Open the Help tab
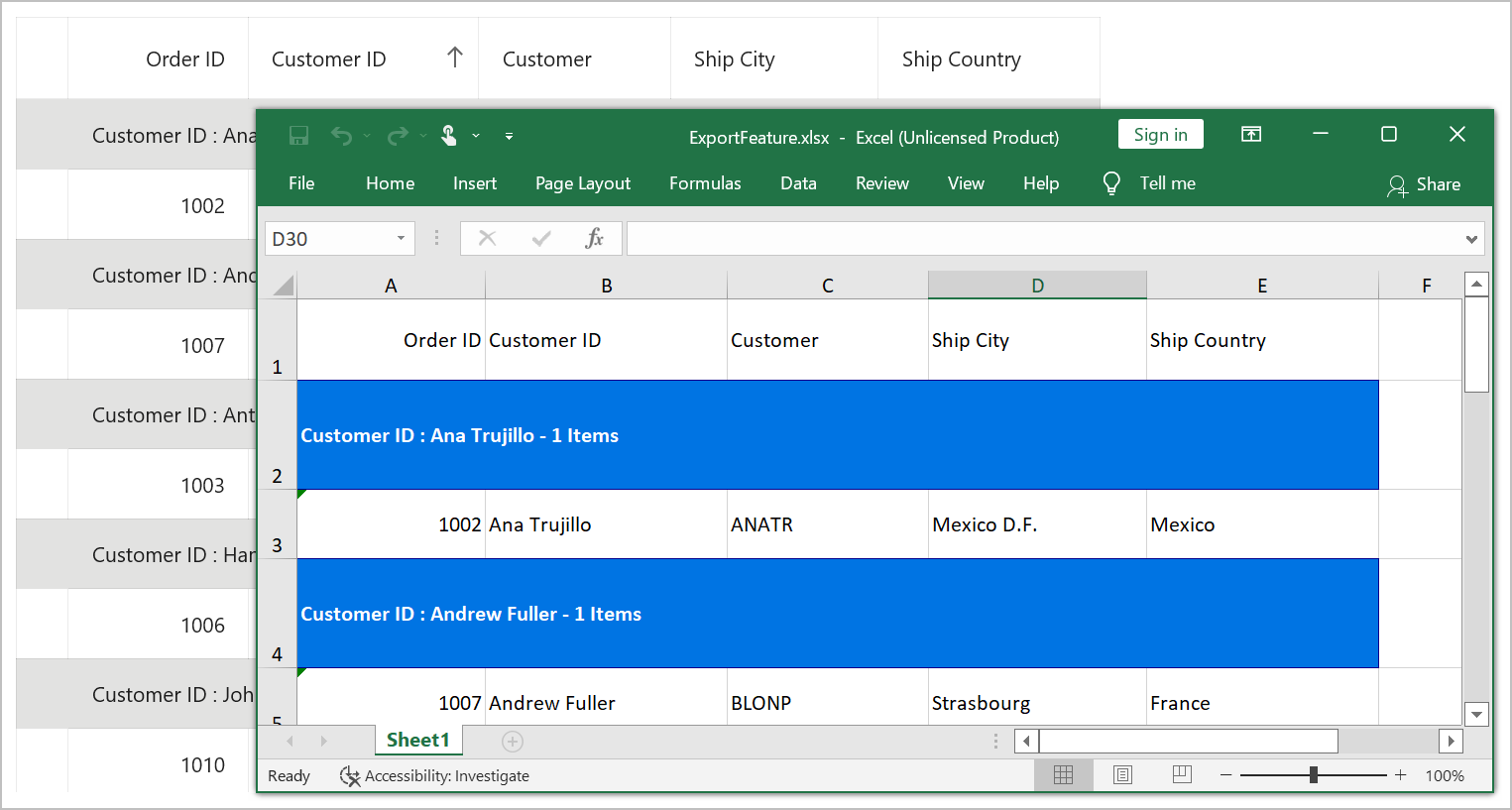The image size is (1512, 810). coord(1041,183)
